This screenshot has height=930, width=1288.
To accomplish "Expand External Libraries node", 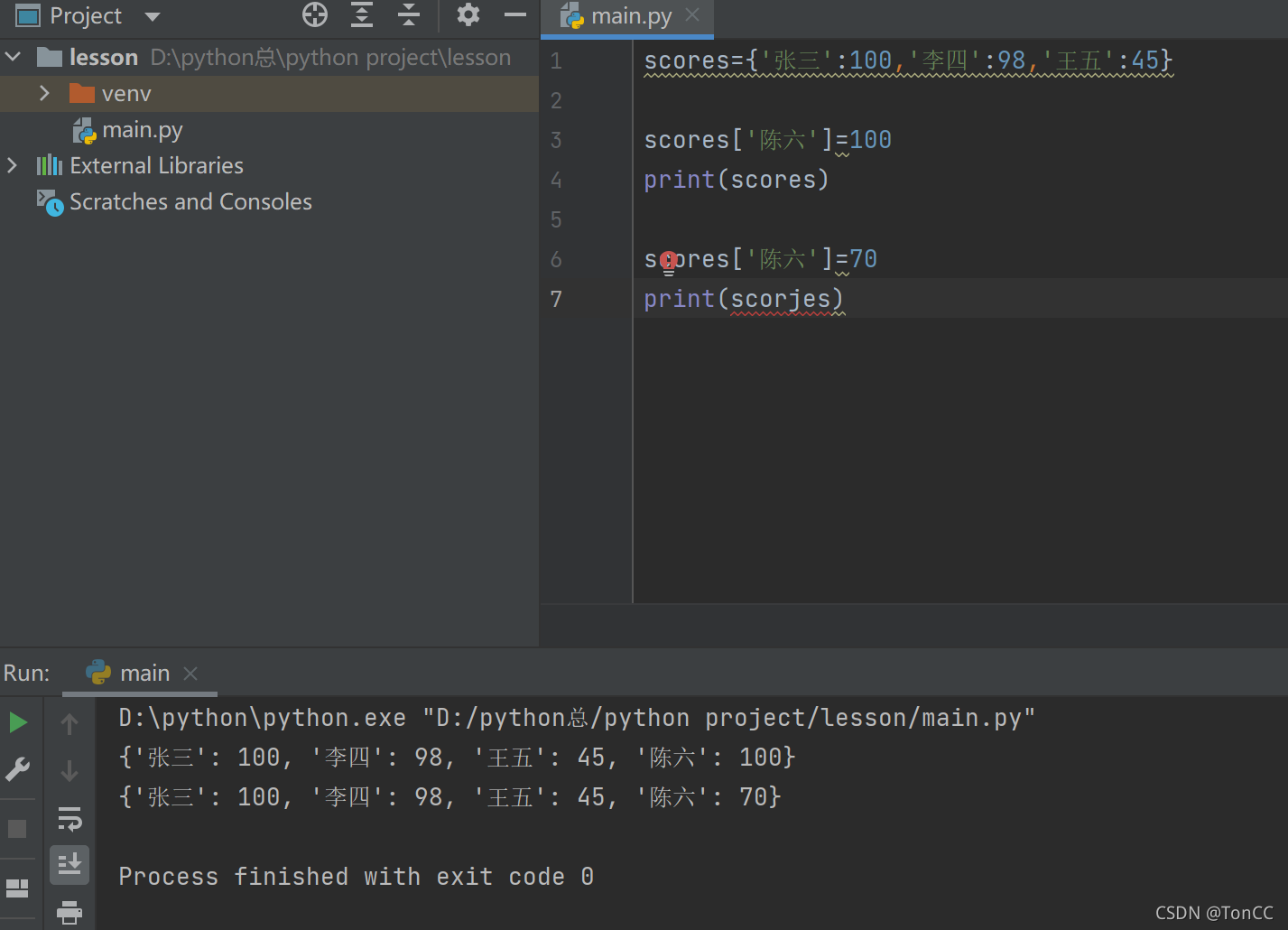I will (12, 165).
